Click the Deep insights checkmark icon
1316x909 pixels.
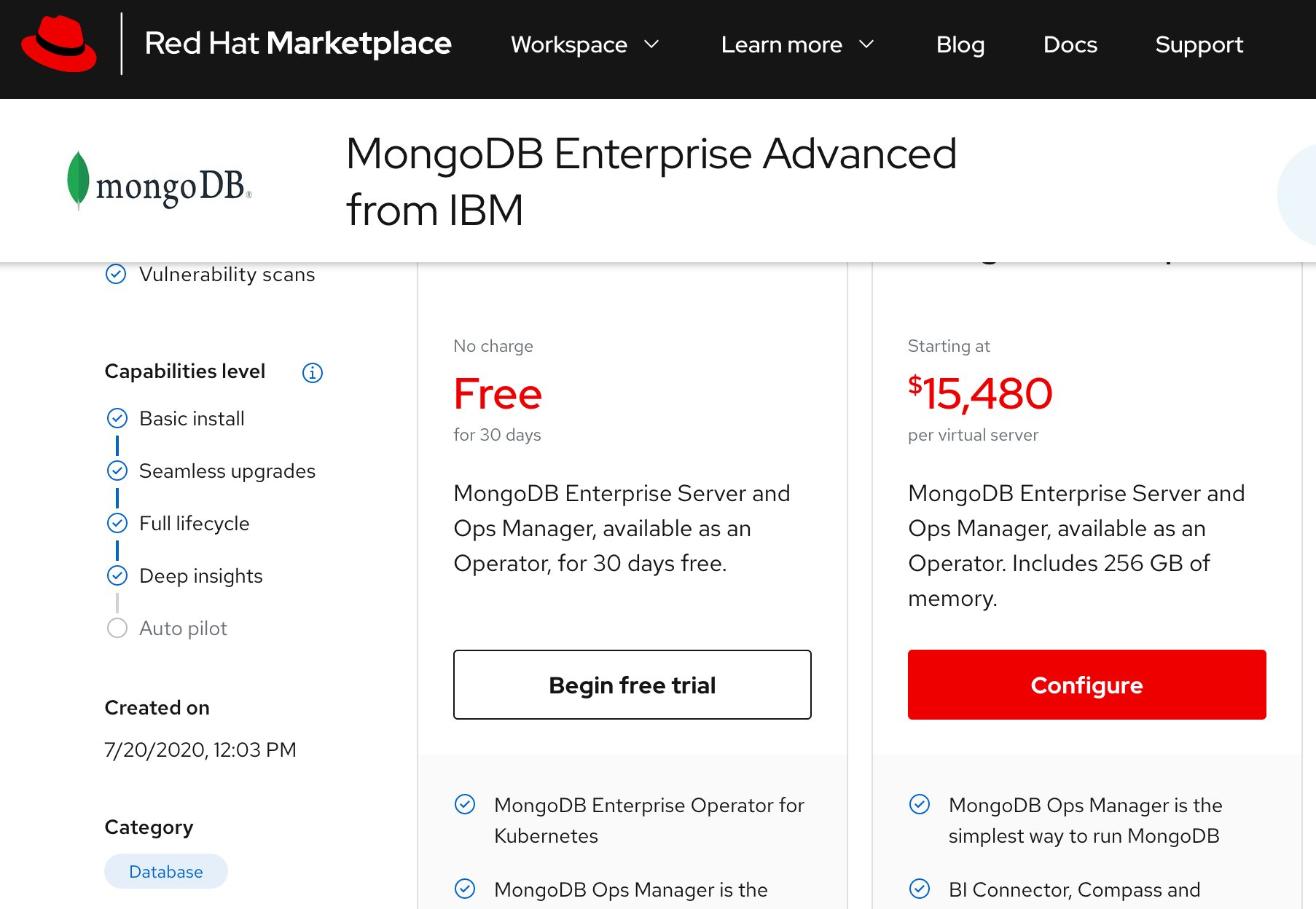(117, 575)
